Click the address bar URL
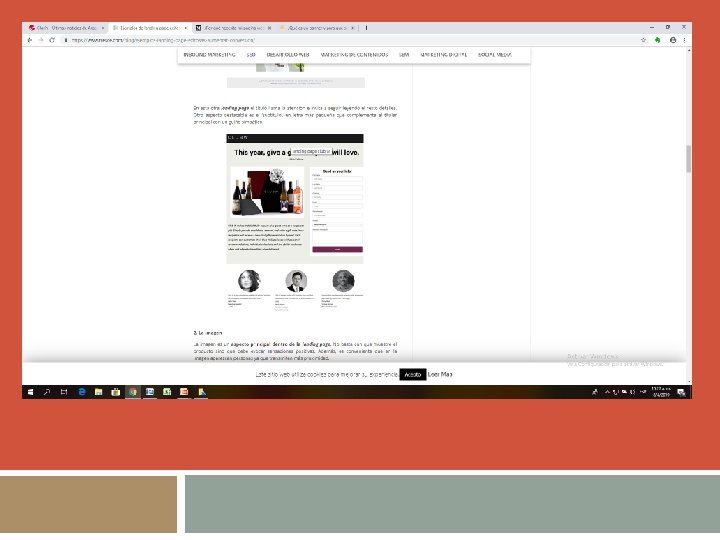This screenshot has width=720, height=540. pos(163,40)
